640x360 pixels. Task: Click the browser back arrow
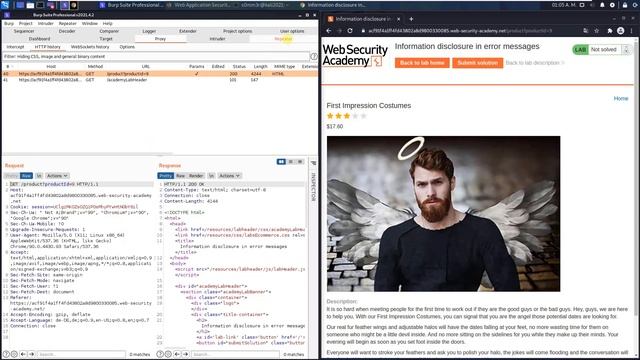(x=329, y=31)
